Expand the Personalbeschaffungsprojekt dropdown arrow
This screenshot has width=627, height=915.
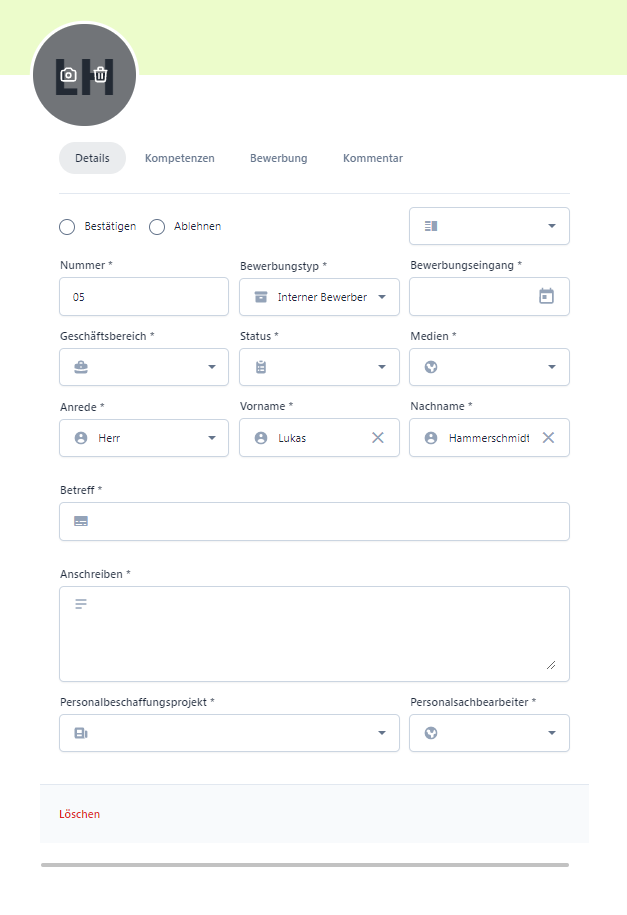[382, 733]
